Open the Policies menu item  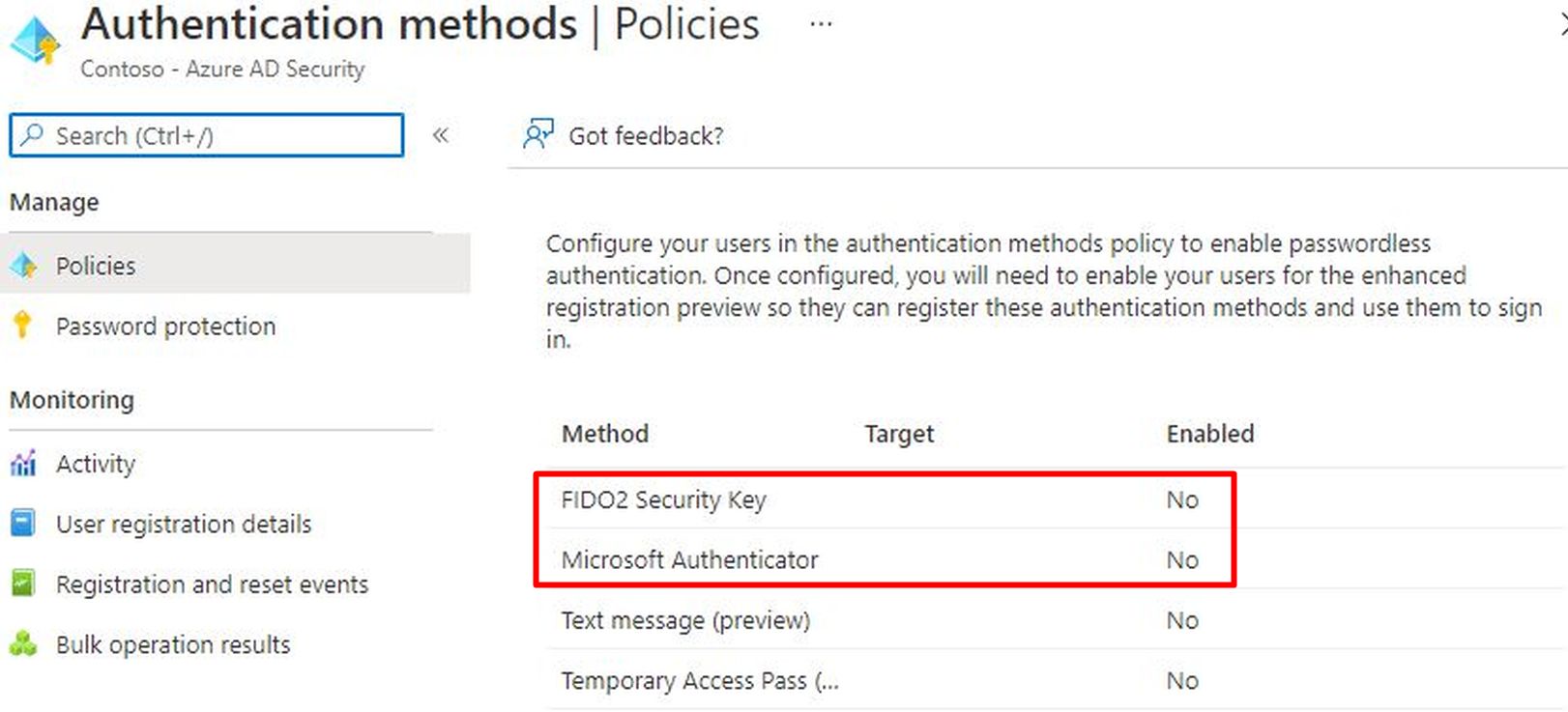click(96, 266)
